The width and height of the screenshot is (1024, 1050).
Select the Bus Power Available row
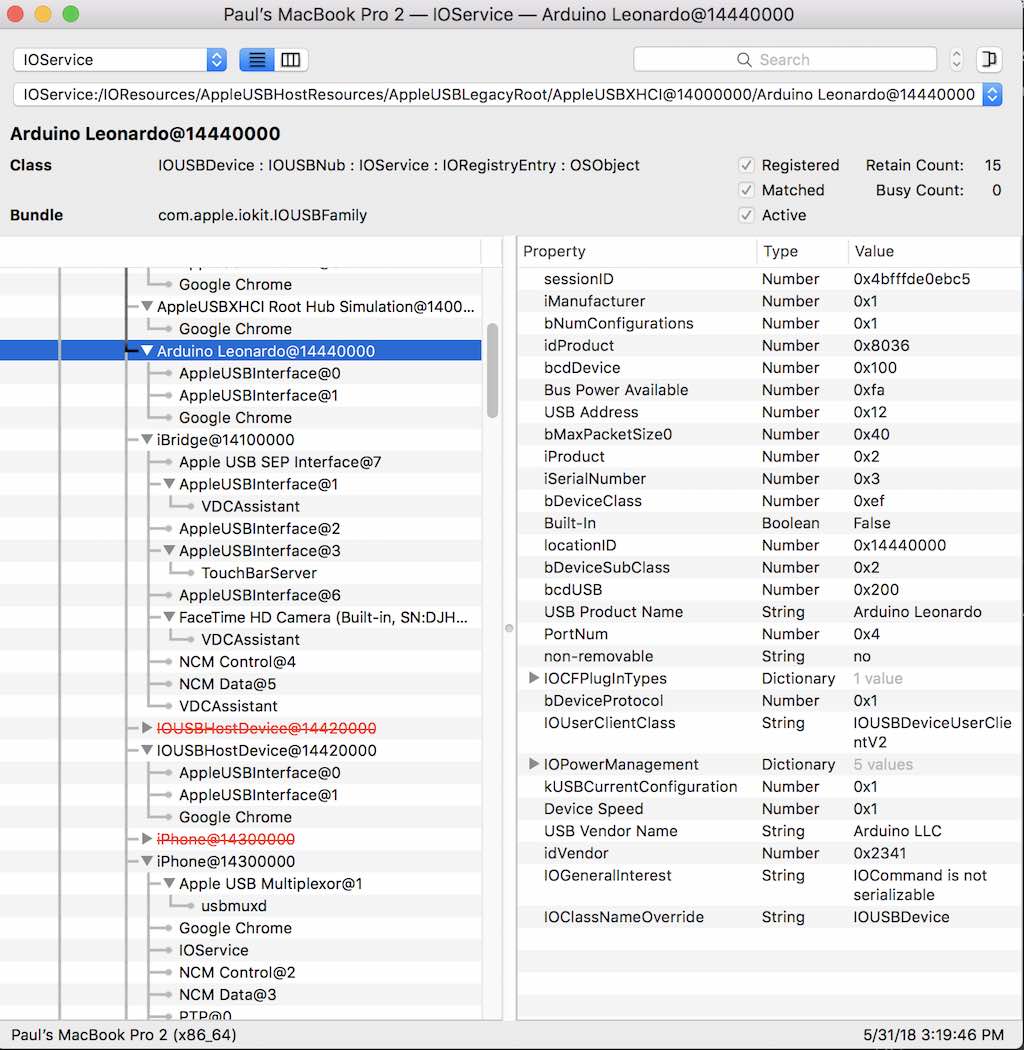769,390
